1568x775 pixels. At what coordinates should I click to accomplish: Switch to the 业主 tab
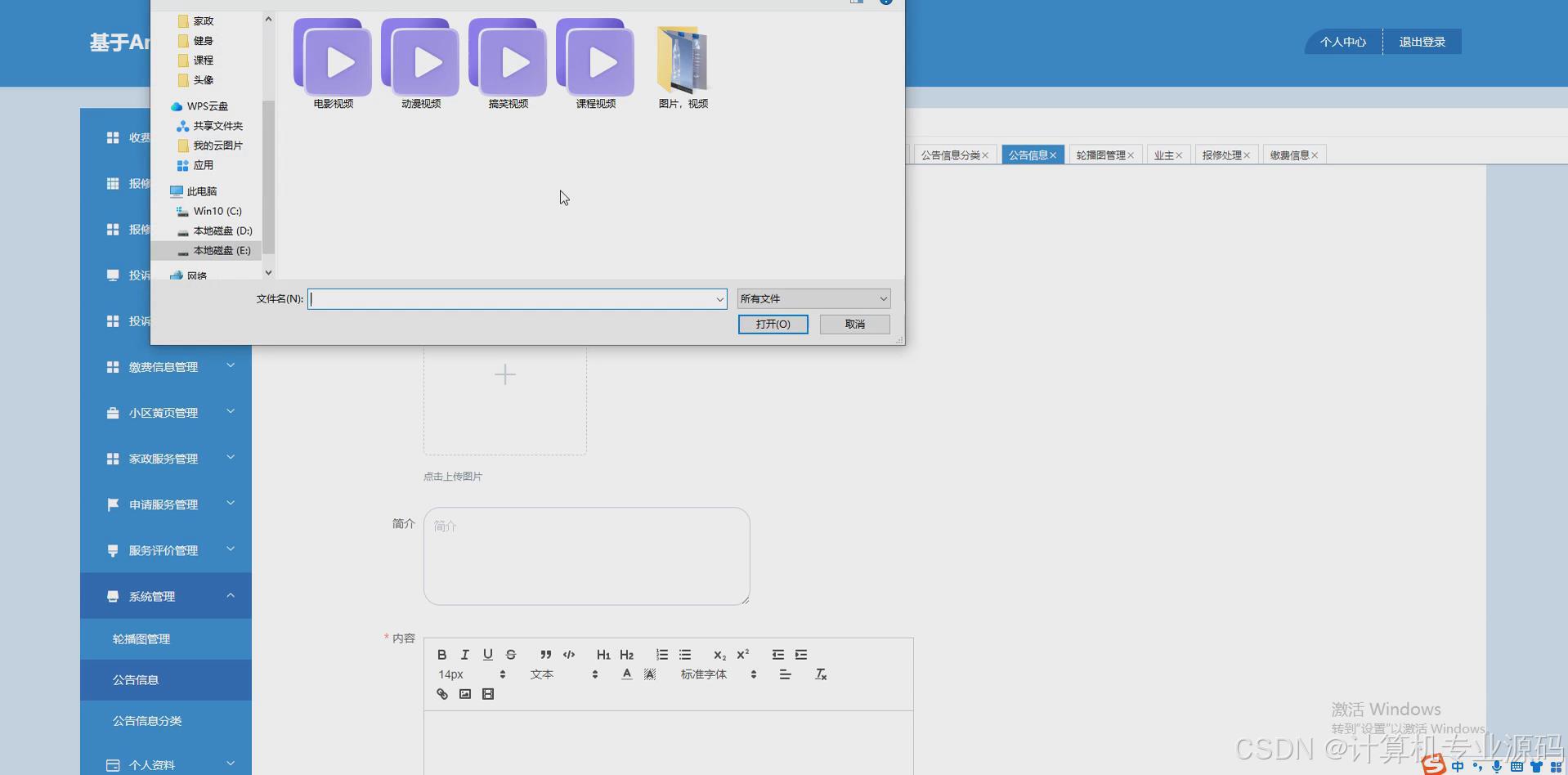[1163, 155]
